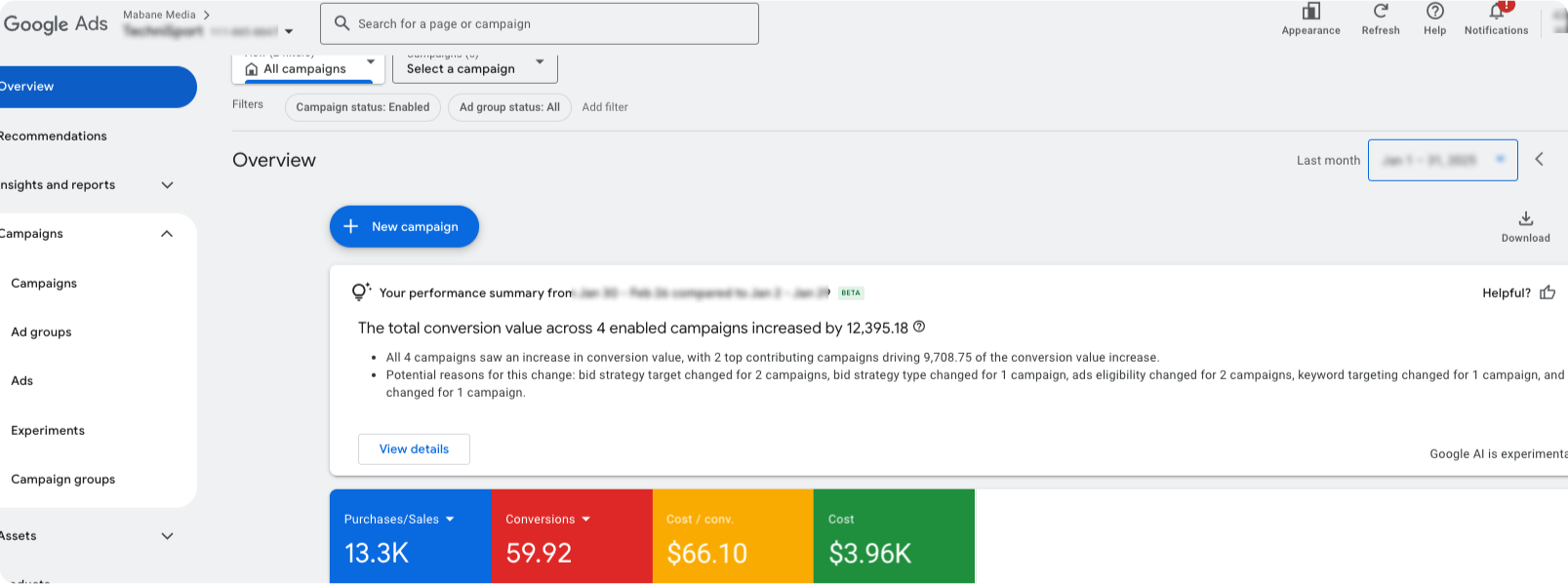Screen dimensions: 1568x584
Task: Open the All campaigns view dropdown
Action: click(x=307, y=68)
